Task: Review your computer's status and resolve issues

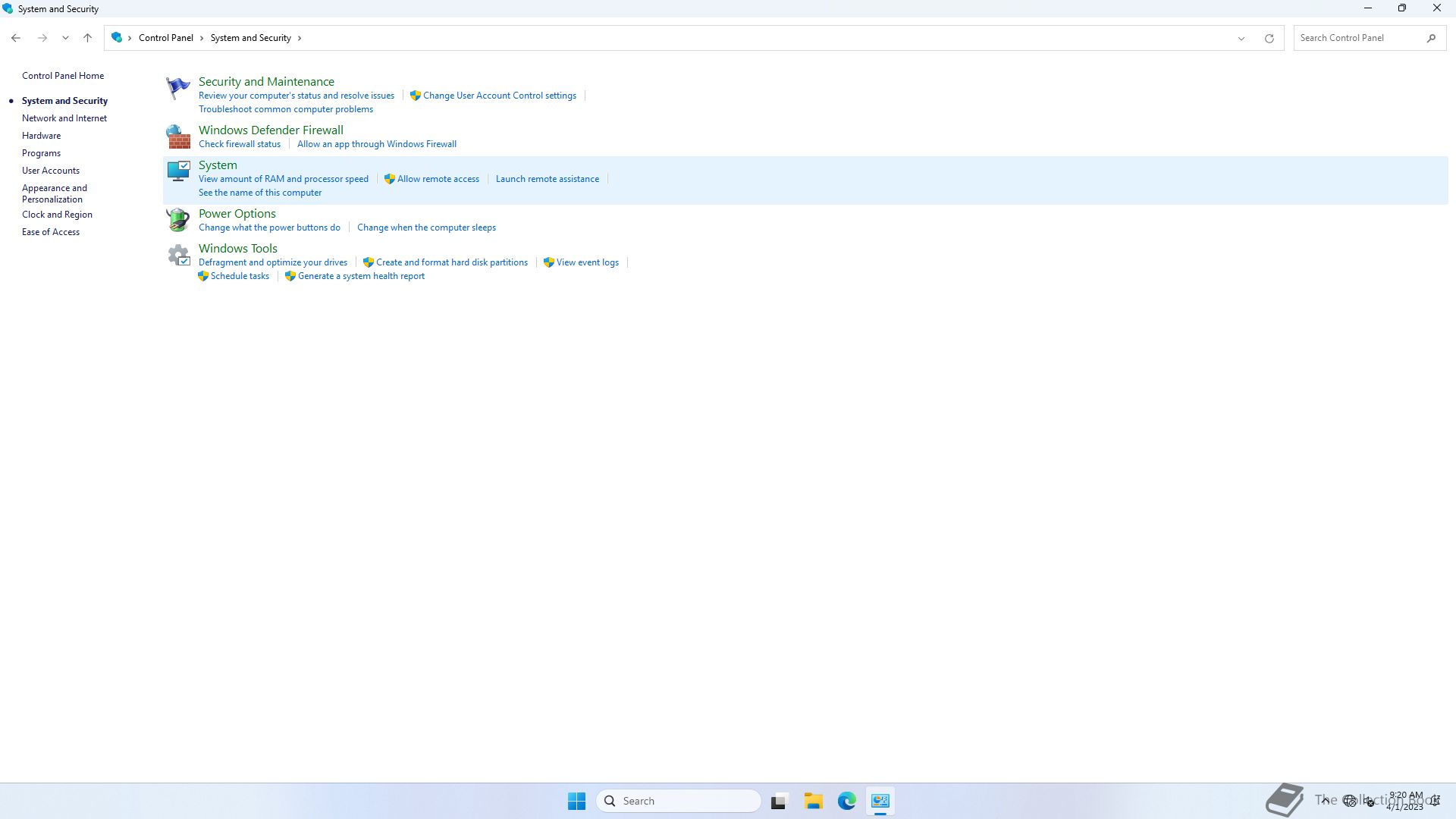Action: (297, 96)
